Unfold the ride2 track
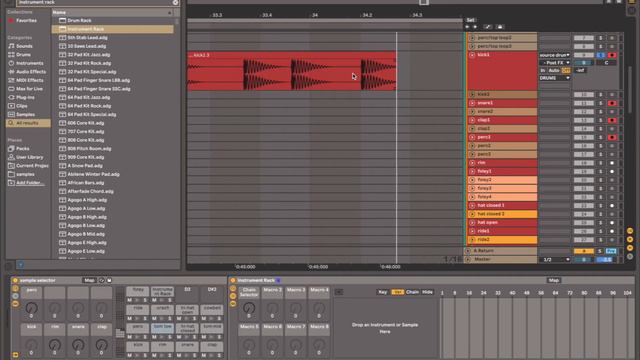The image size is (640, 360). (x=472, y=240)
